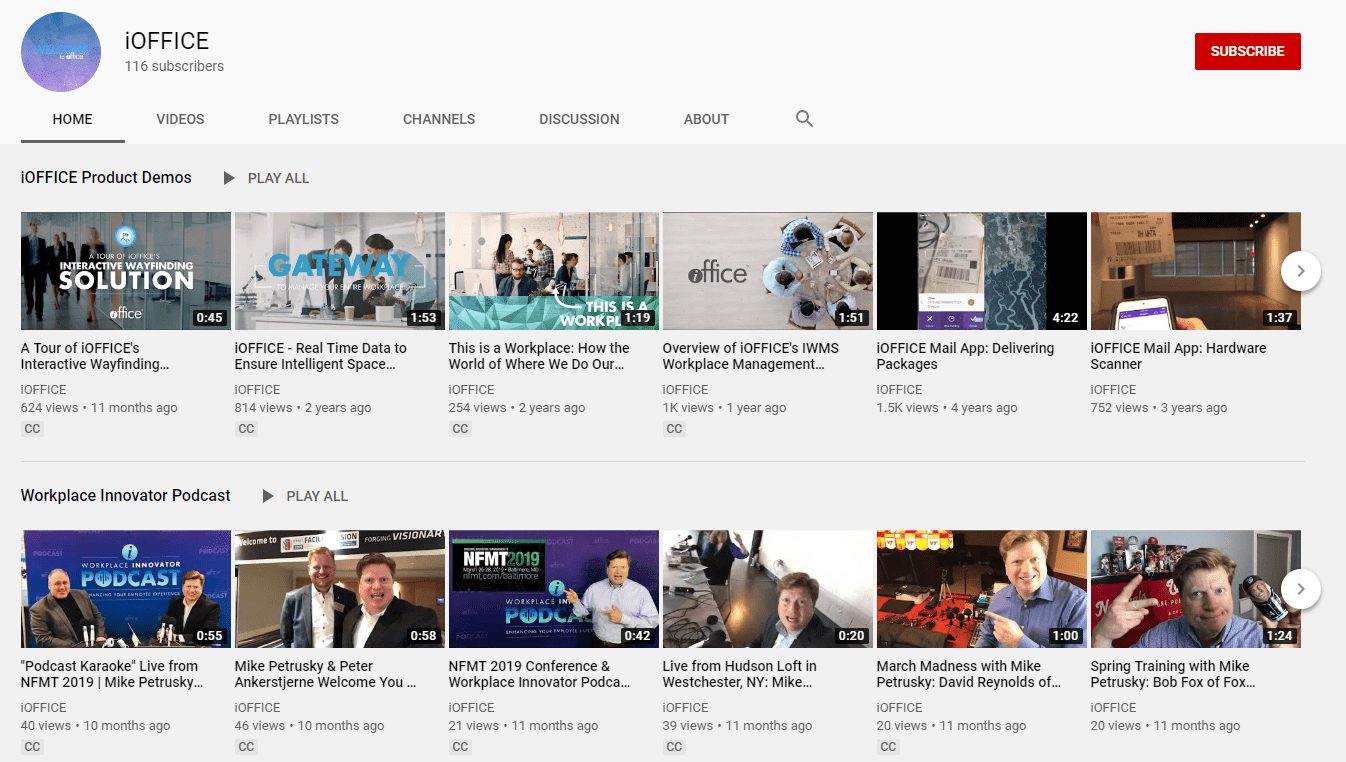This screenshot has height=762, width=1346.
Task: Open title 'iOFFICE - Real Time Data to Ensure'
Action: pyautogui.click(x=321, y=356)
